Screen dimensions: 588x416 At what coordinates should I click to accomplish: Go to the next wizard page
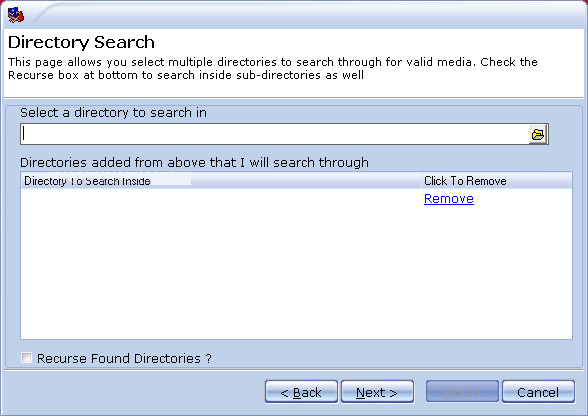[377, 392]
